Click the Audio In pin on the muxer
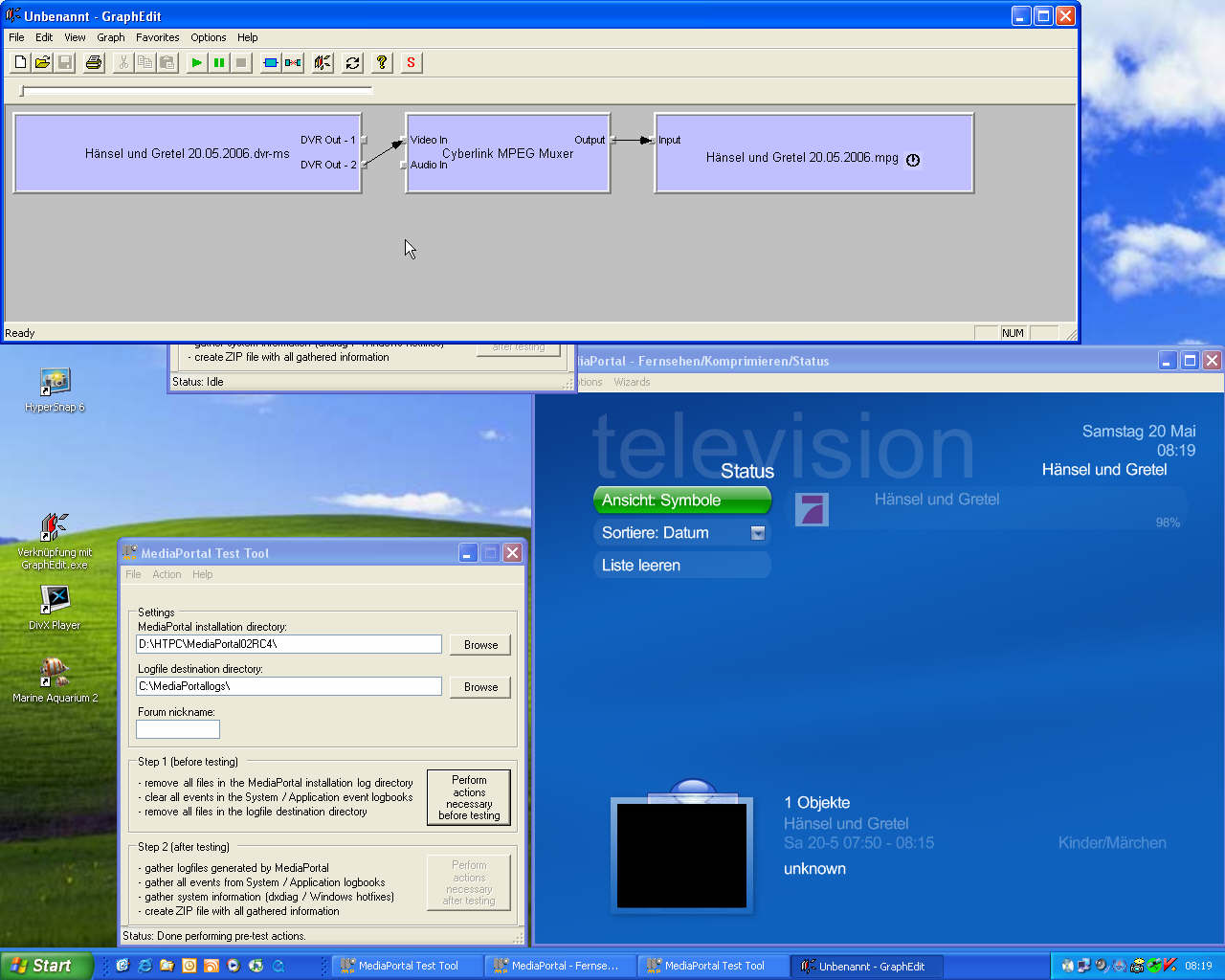This screenshot has width=1225, height=980. tap(404, 165)
